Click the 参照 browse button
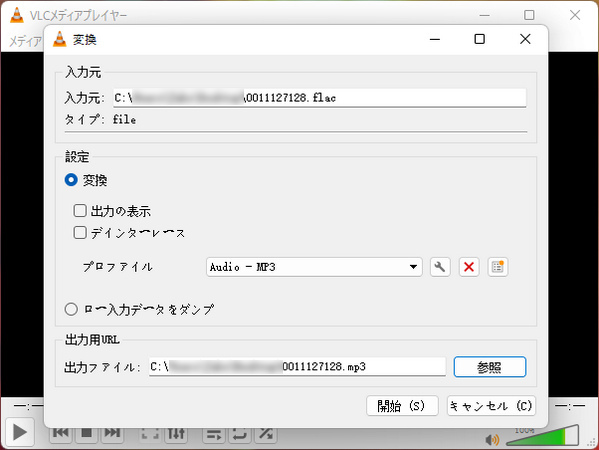The width and height of the screenshot is (599, 450). (490, 367)
